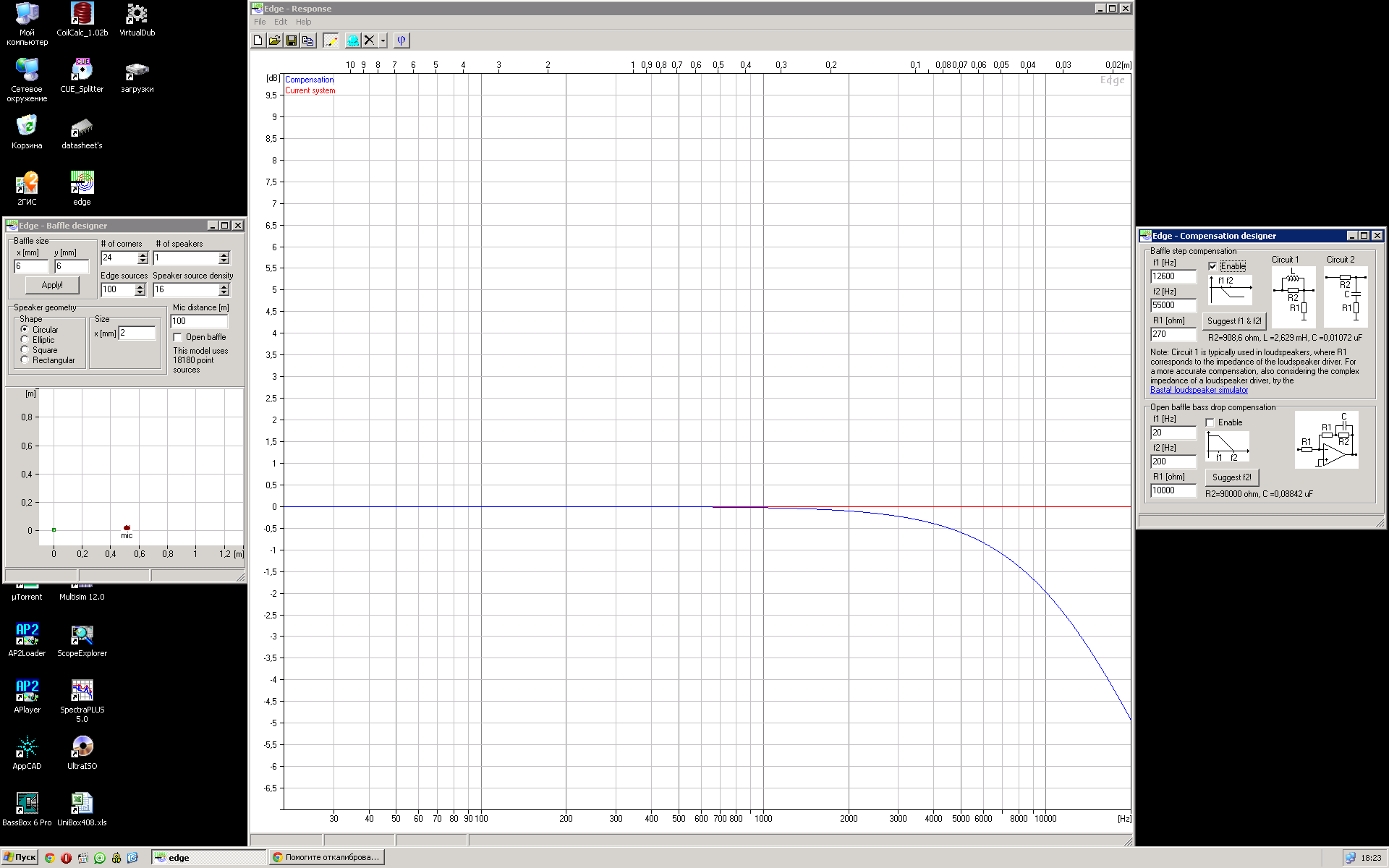Decrease the speaker source density stepper
Viewport: 1389px width, 868px height.
[x=224, y=293]
